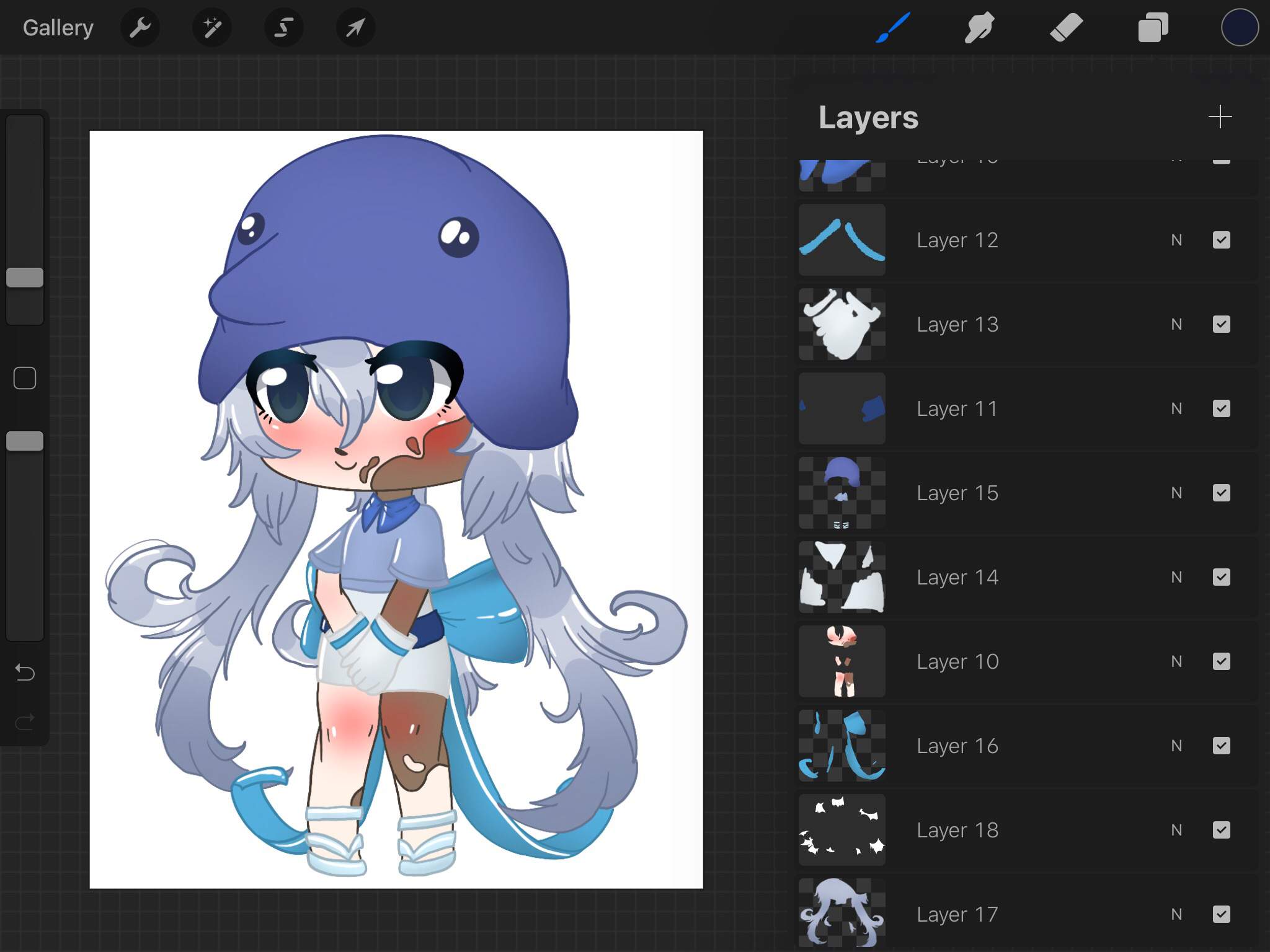The width and height of the screenshot is (1270, 952).
Task: Open blend mode N for Layer 16
Action: (x=1176, y=746)
